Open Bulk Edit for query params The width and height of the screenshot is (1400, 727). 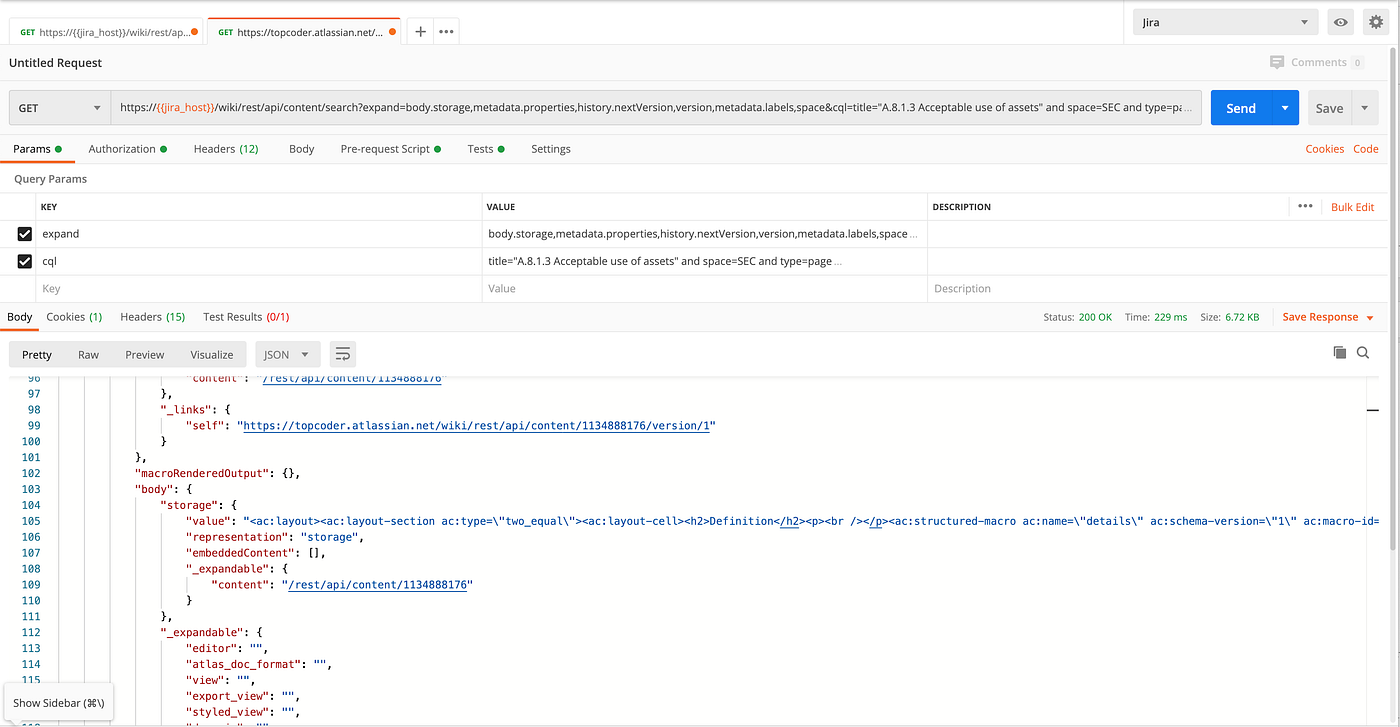[1352, 206]
